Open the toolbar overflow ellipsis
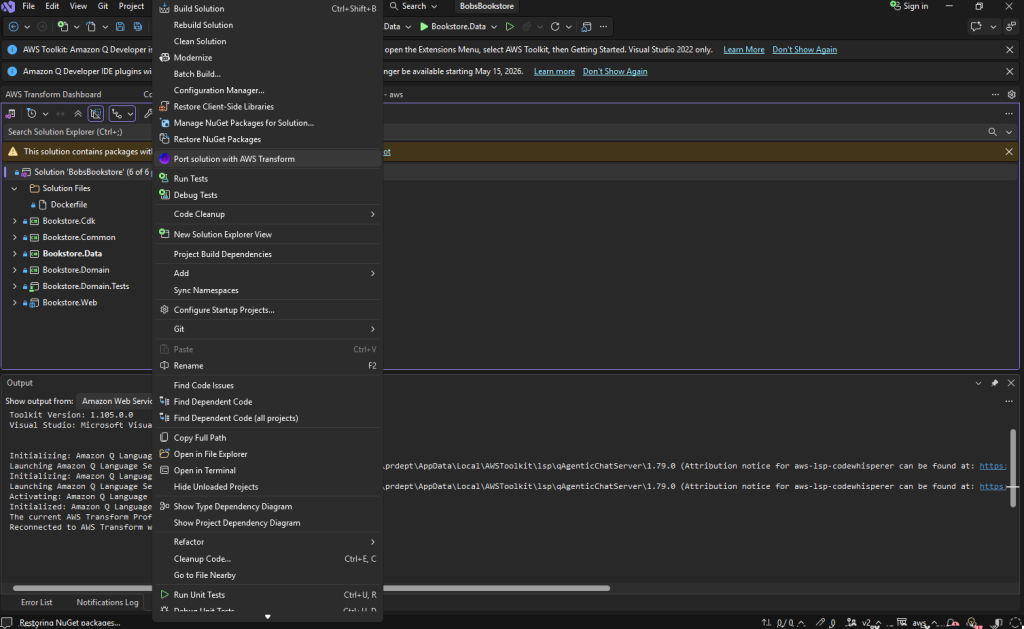 click(x=603, y=27)
